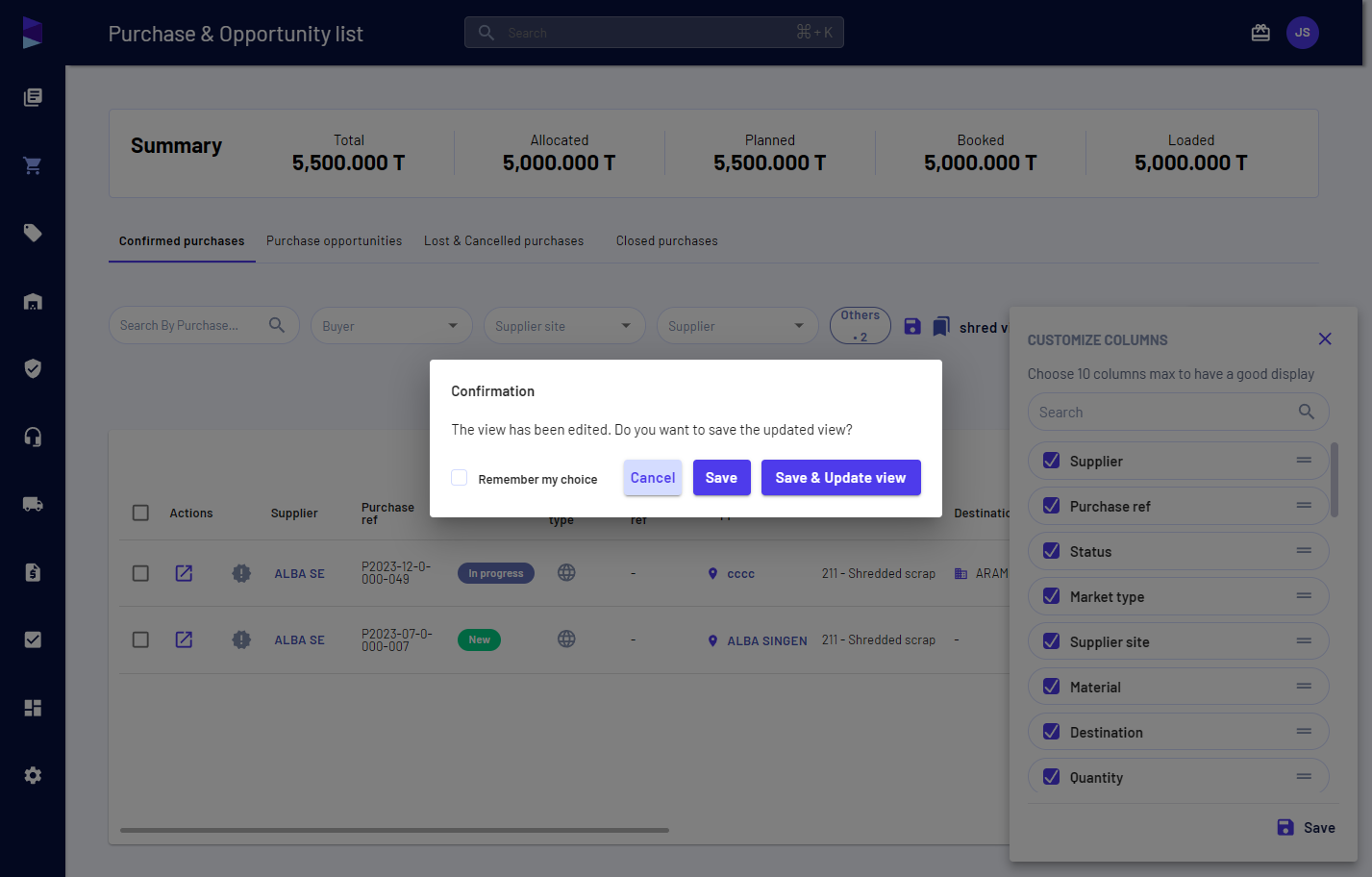Click the Customize Columns vertical scrollbar
The height and width of the screenshot is (877, 1372).
point(1335,479)
